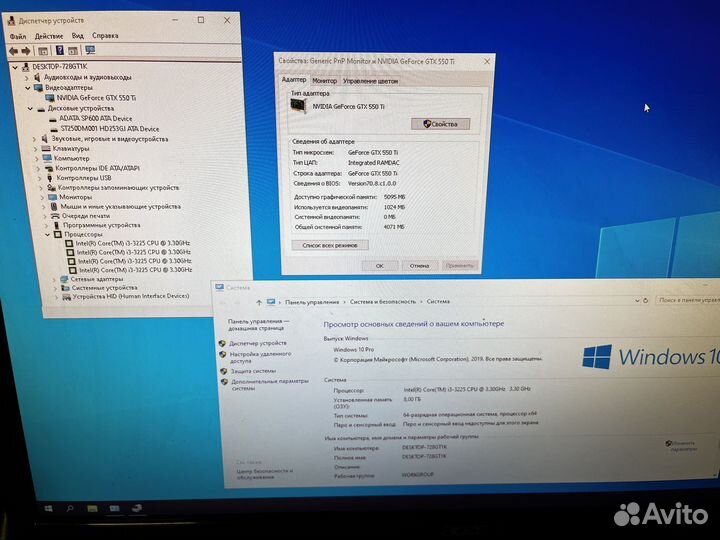Click the scan hardware monitor toolbar icon
The image size is (720, 540).
tap(90, 50)
